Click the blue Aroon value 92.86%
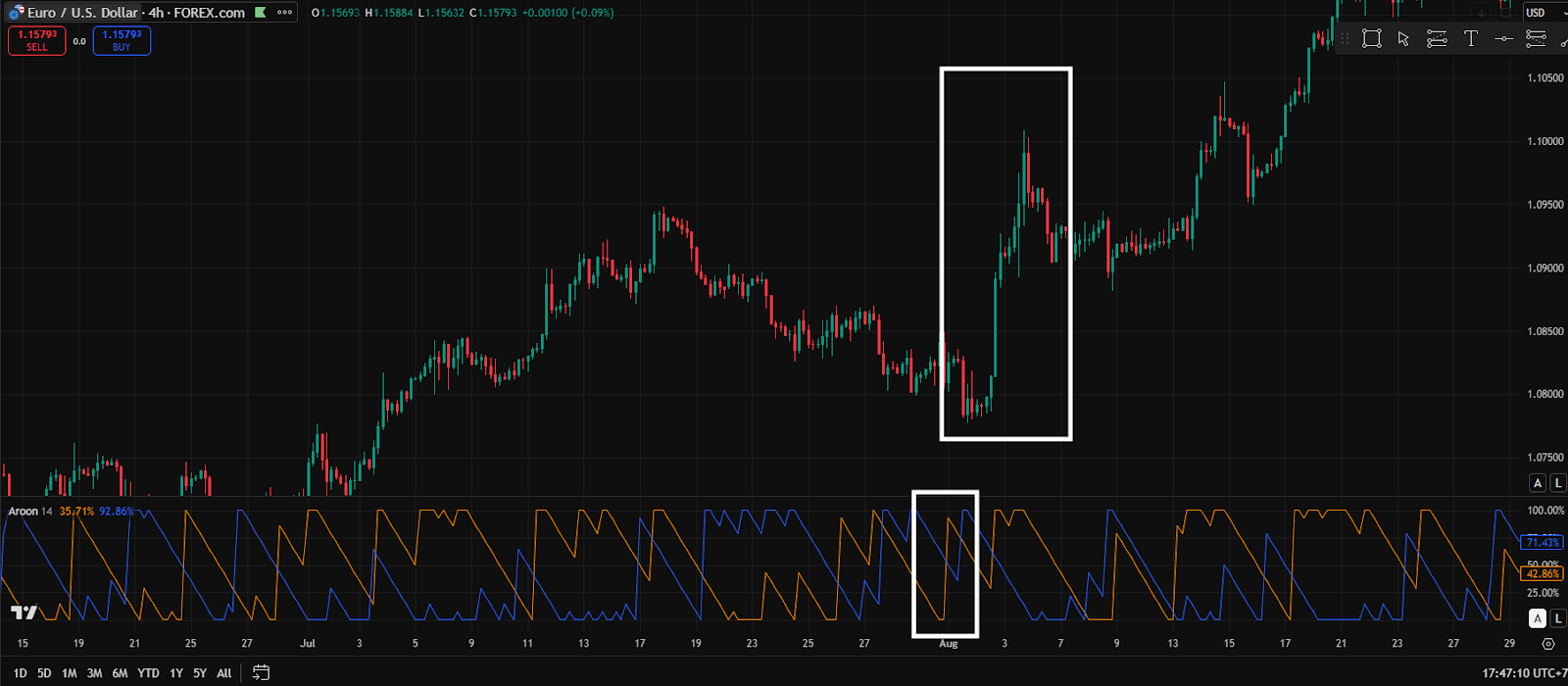This screenshot has width=1568, height=686. coord(117,512)
